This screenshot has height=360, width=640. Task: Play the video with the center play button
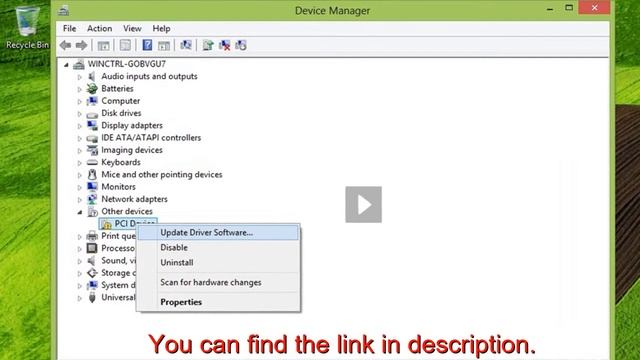[x=364, y=204]
